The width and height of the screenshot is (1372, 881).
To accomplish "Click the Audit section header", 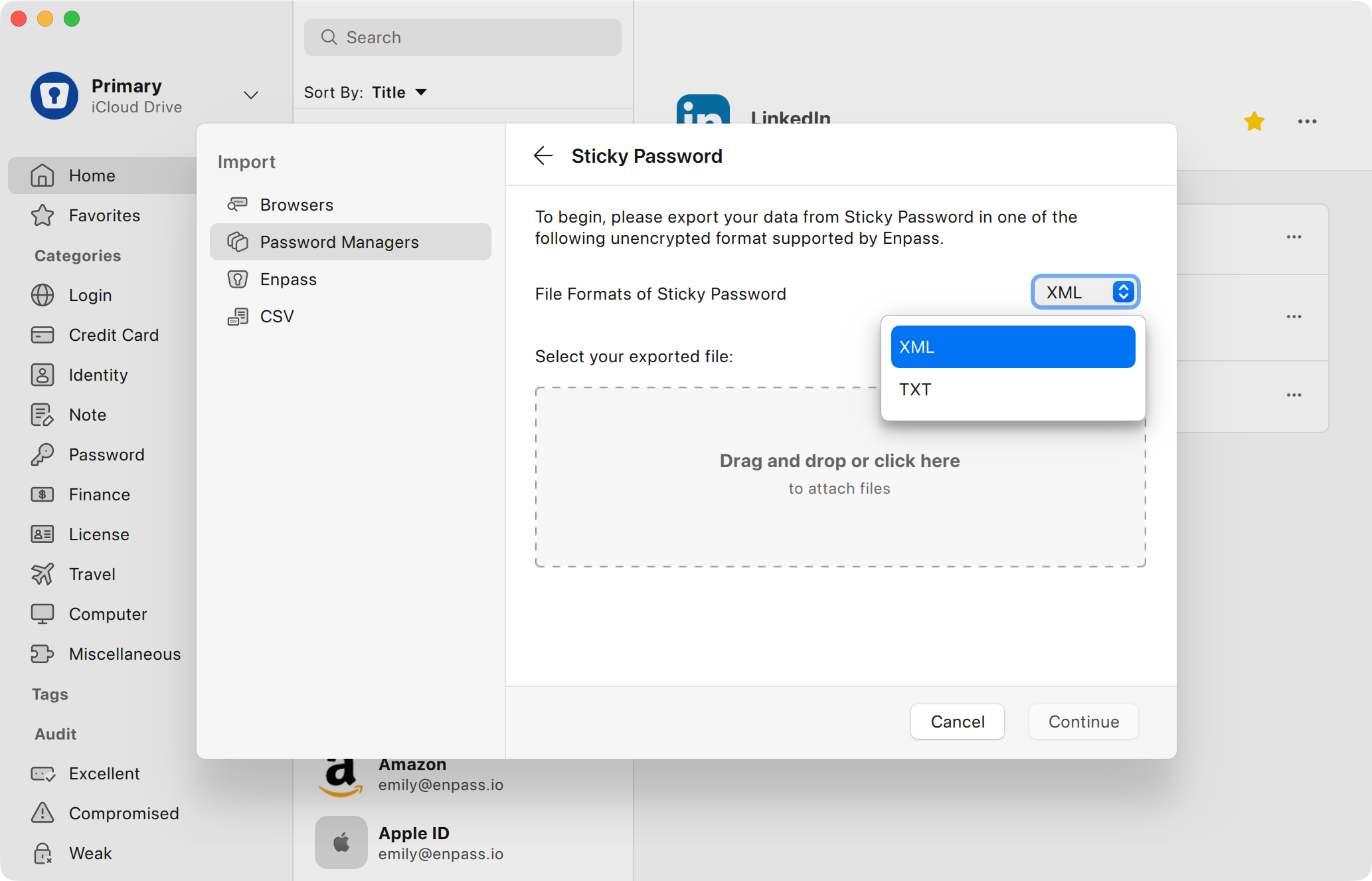I will click(x=56, y=734).
